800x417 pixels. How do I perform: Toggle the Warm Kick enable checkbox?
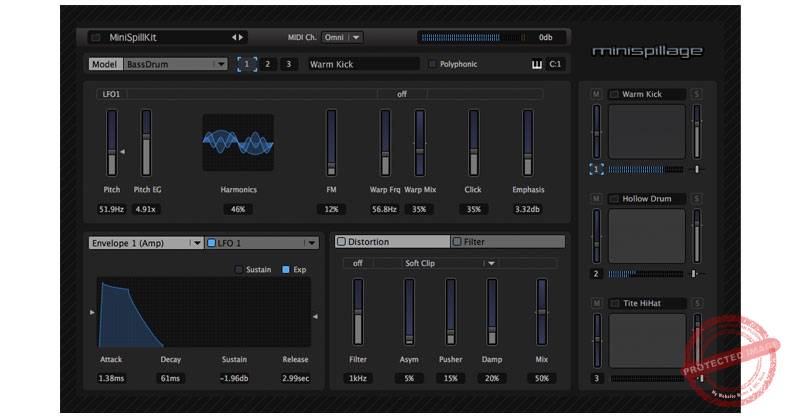(614, 94)
